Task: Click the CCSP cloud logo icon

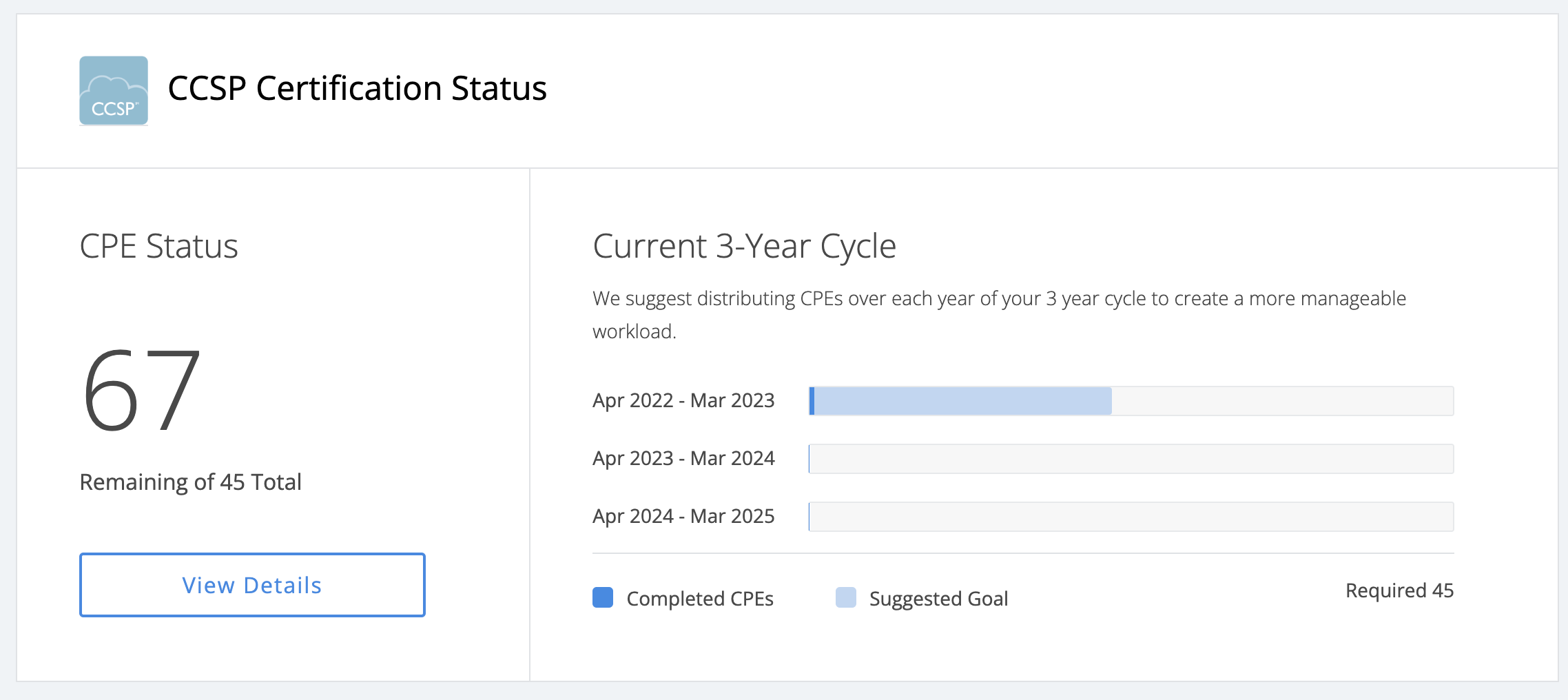Action: coord(114,90)
